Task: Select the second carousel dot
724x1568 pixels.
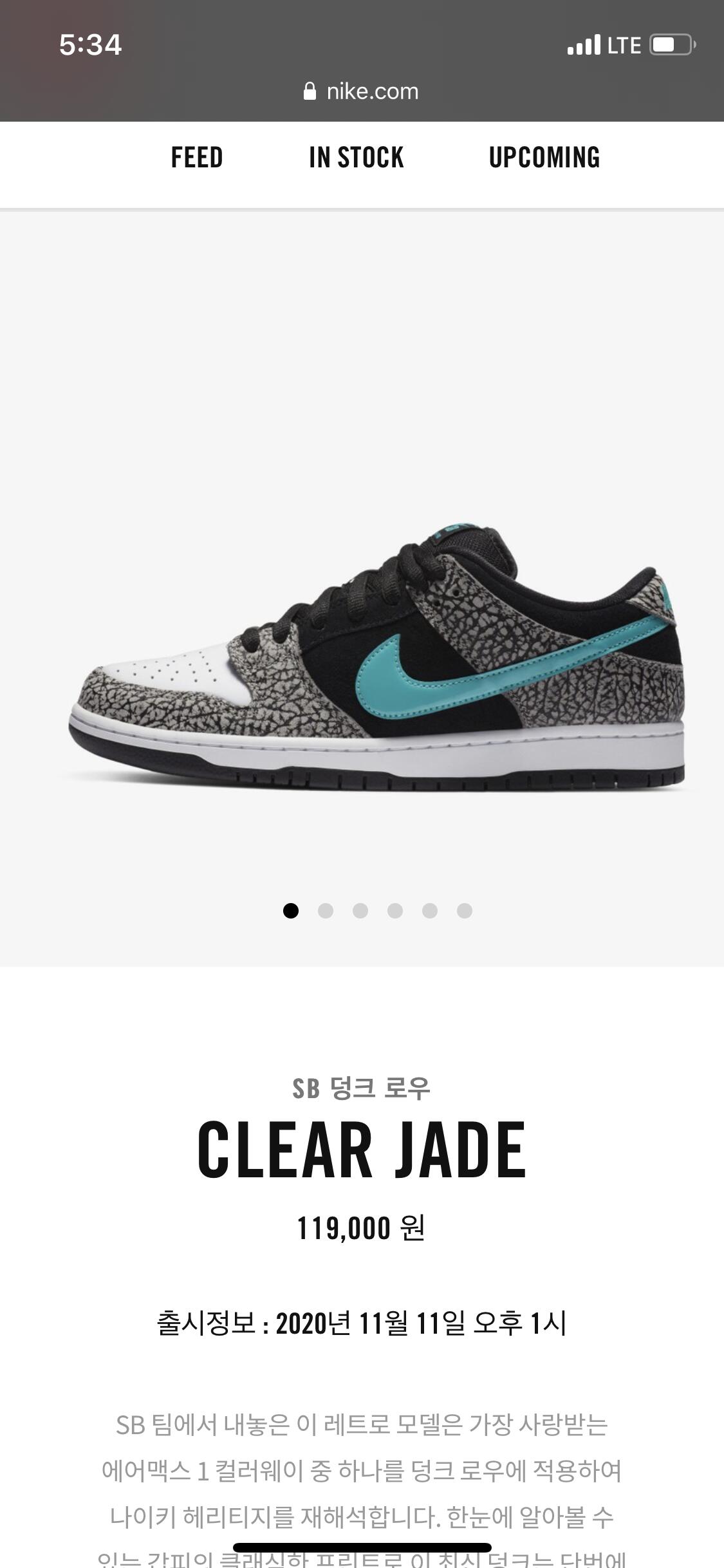Action: [x=326, y=911]
